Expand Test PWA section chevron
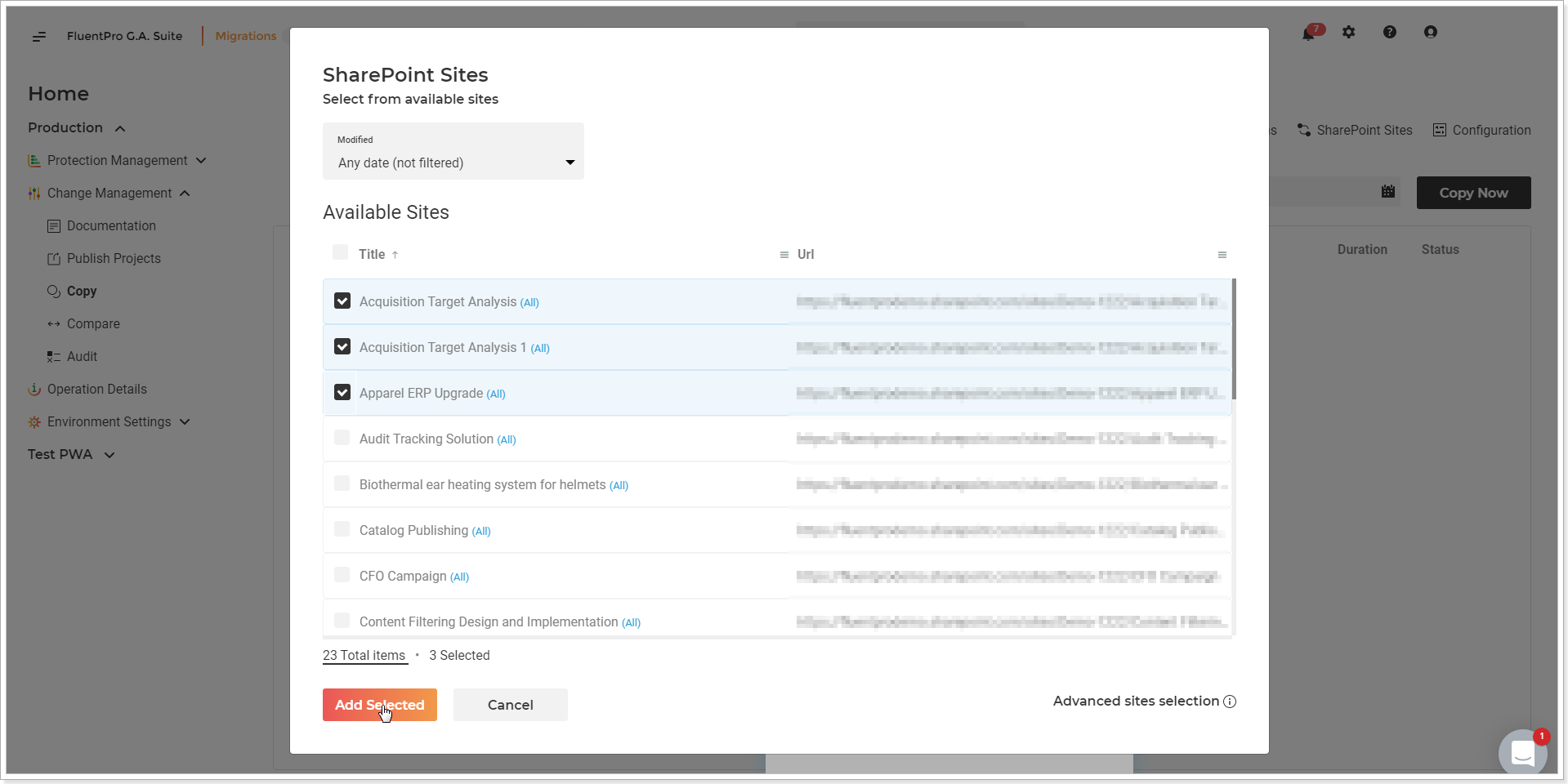The height and width of the screenshot is (784, 1568). [x=109, y=455]
